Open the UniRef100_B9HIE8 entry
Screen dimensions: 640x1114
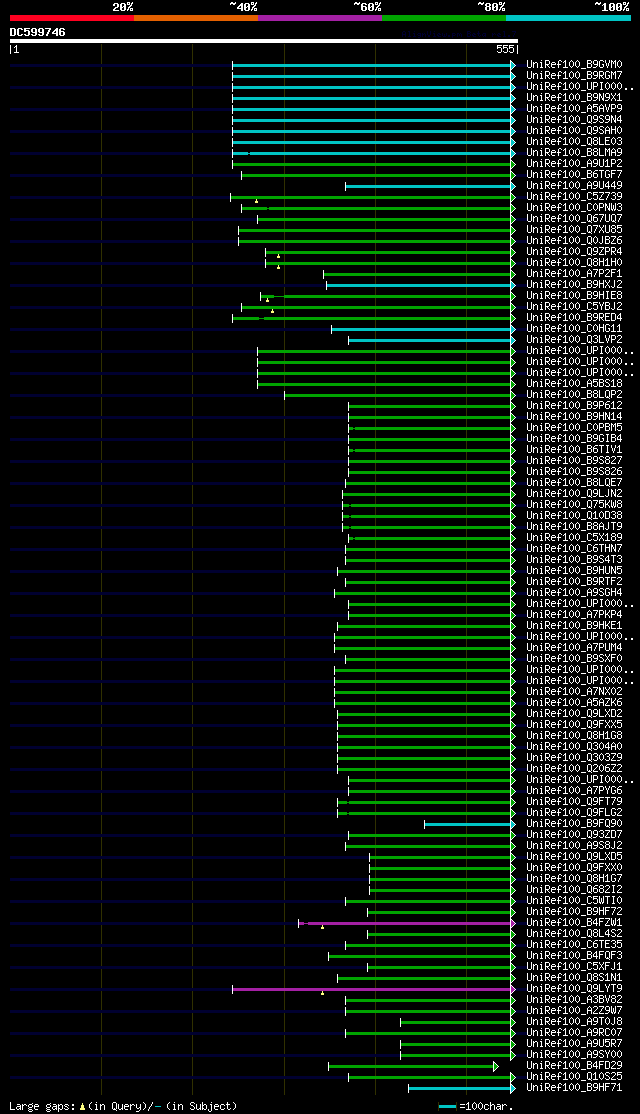click(x=575, y=296)
